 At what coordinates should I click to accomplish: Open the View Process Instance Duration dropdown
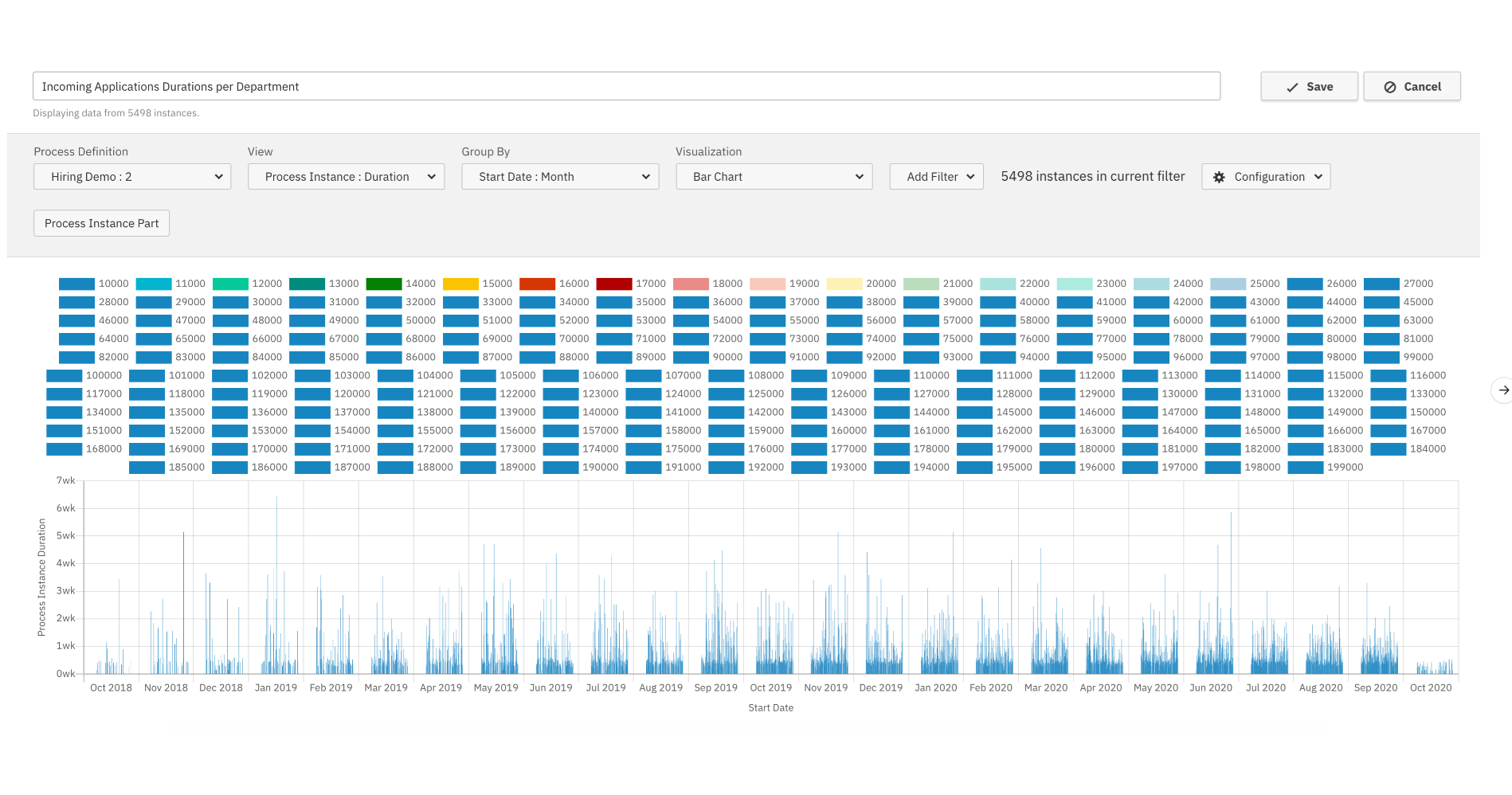346,177
